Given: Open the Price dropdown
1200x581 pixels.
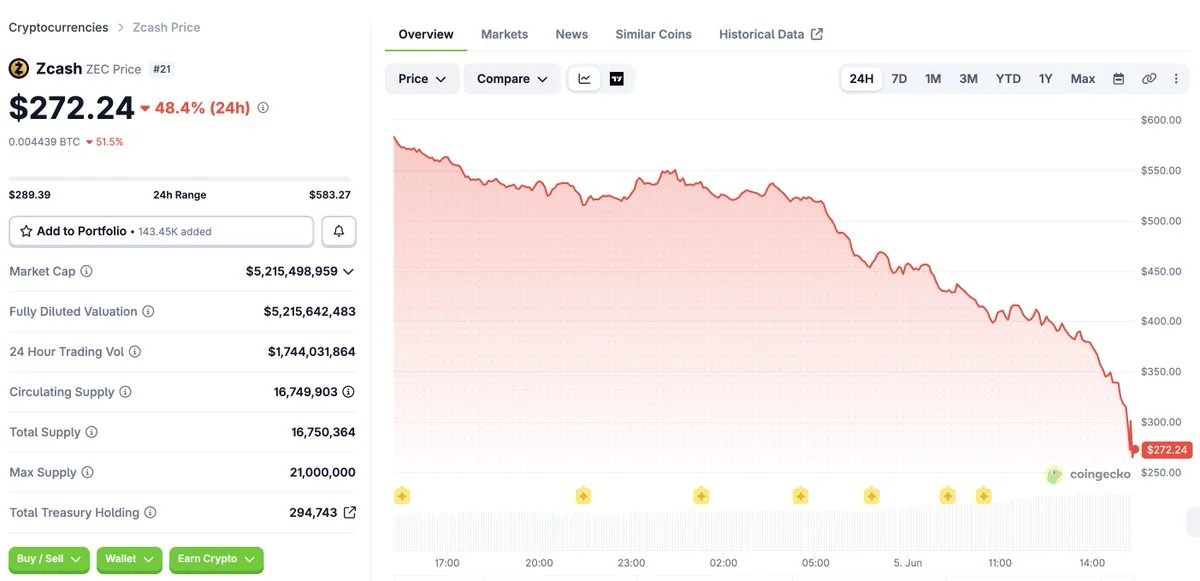Looking at the screenshot, I should [422, 79].
